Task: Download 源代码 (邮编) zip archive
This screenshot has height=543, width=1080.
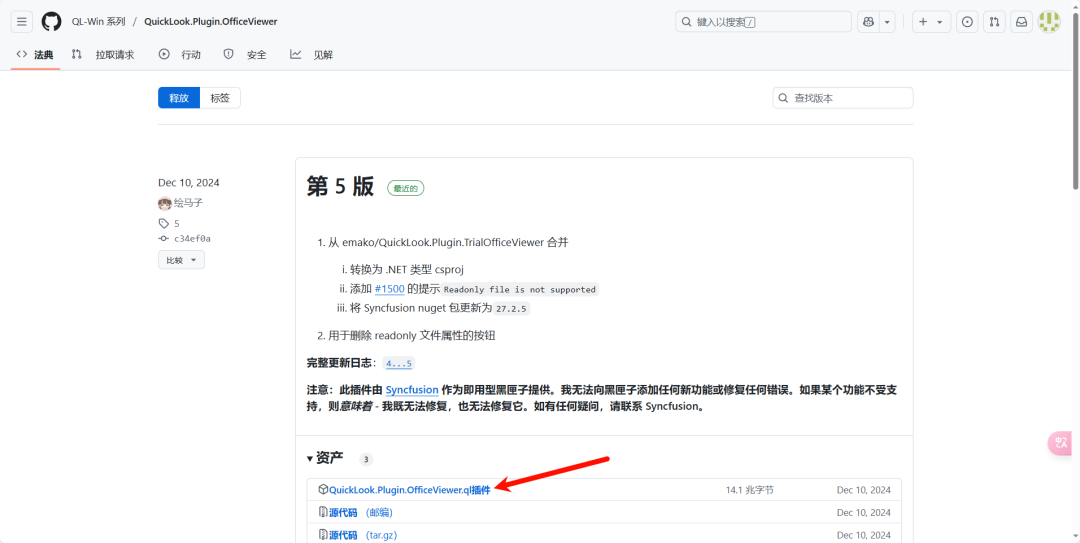Action: (361, 513)
